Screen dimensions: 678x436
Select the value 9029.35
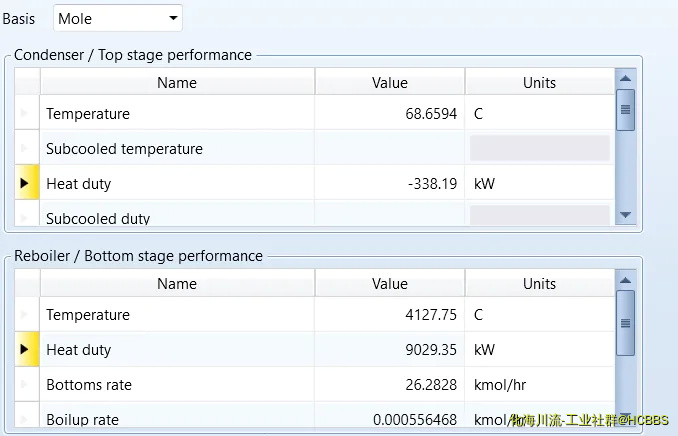click(431, 349)
